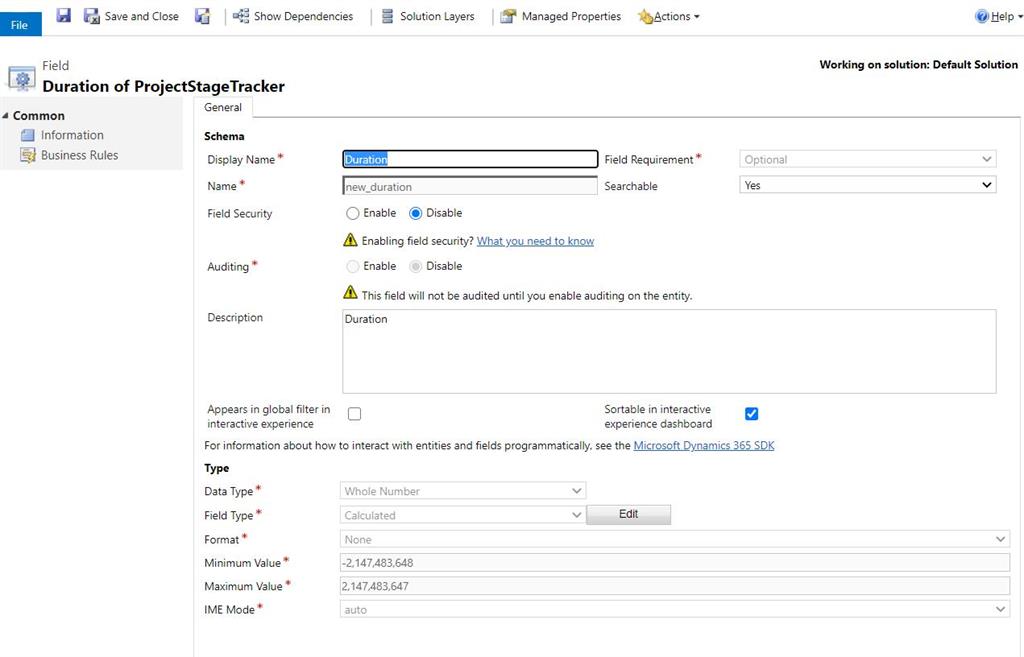Open the Show Dependencies tool
Viewport: 1024px width, 657px height.
(293, 16)
